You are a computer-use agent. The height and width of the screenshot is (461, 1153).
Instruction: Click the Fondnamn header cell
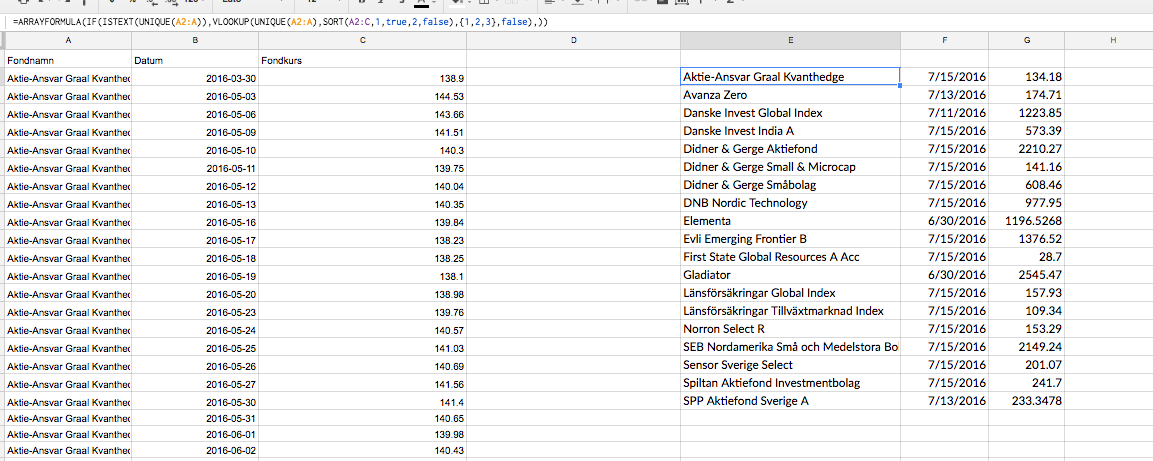(68, 60)
